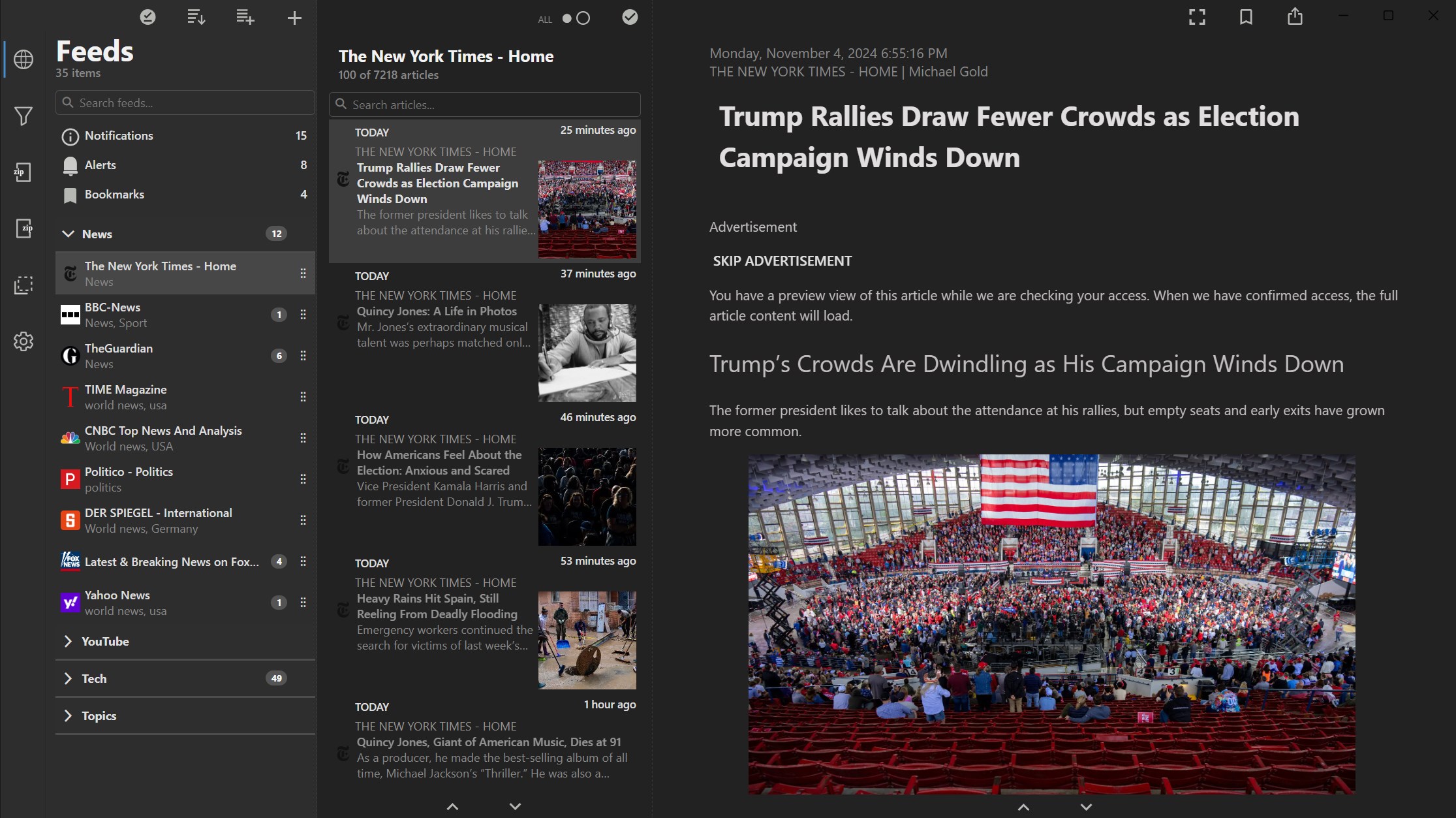Share the open article
The width and height of the screenshot is (1456, 818).
pyautogui.click(x=1295, y=17)
